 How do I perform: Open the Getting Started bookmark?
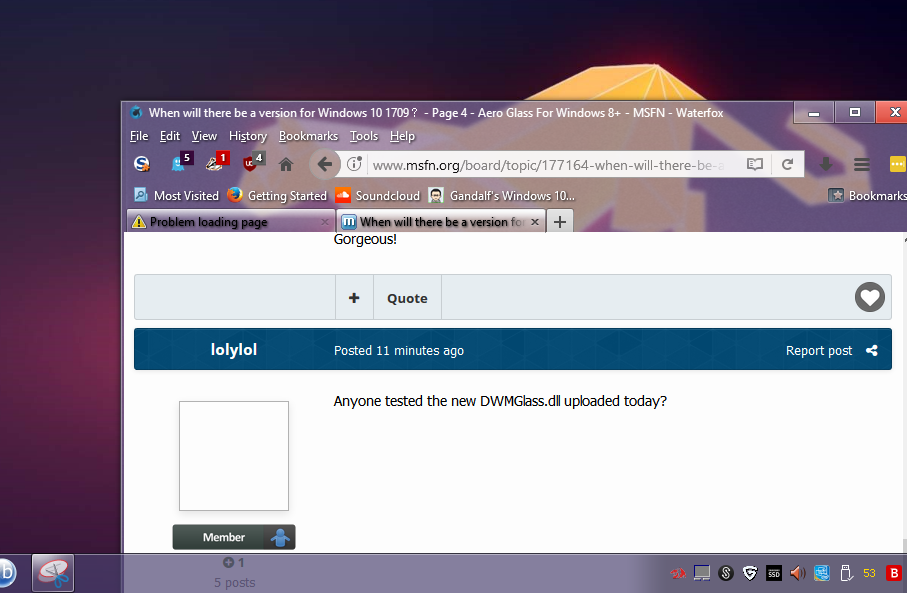click(x=277, y=196)
